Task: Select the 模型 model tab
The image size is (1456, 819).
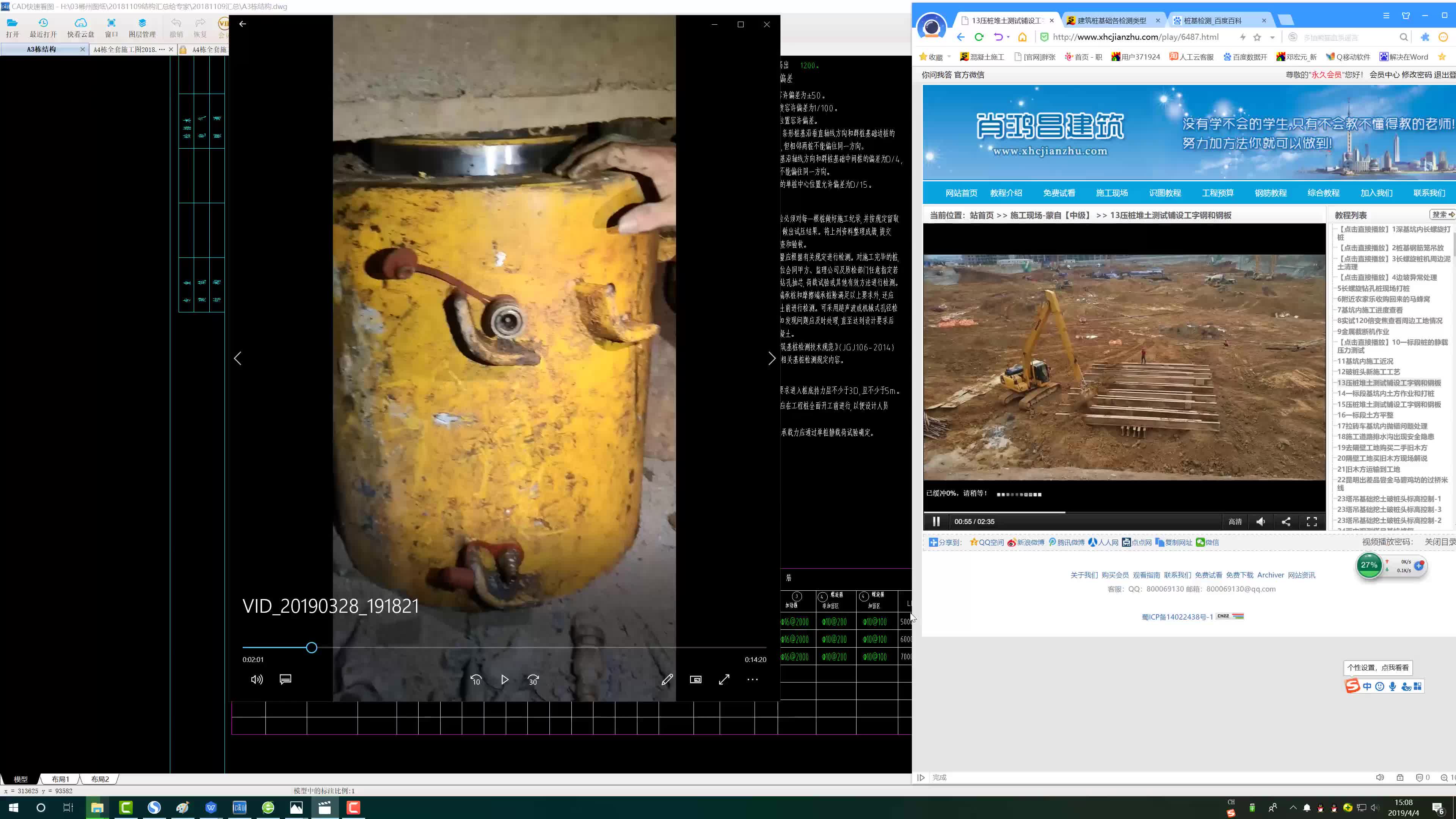Action: click(20, 779)
